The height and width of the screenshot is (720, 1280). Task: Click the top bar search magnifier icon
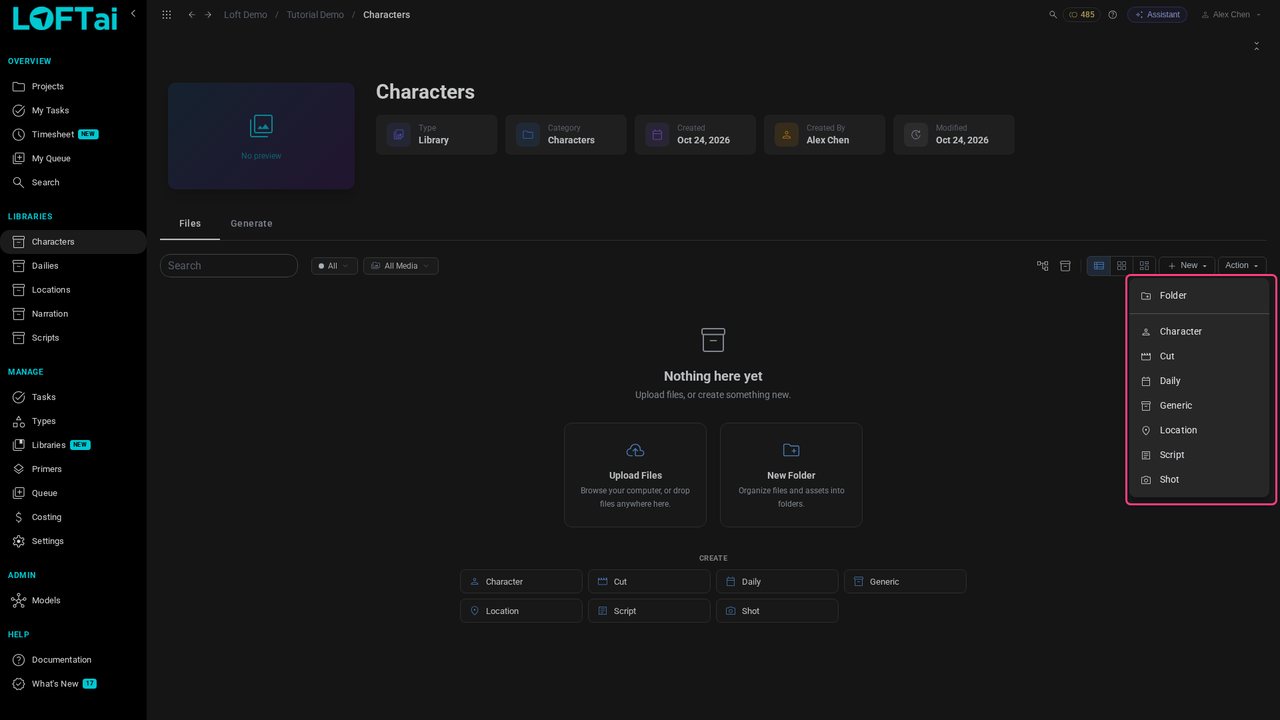coord(1053,15)
